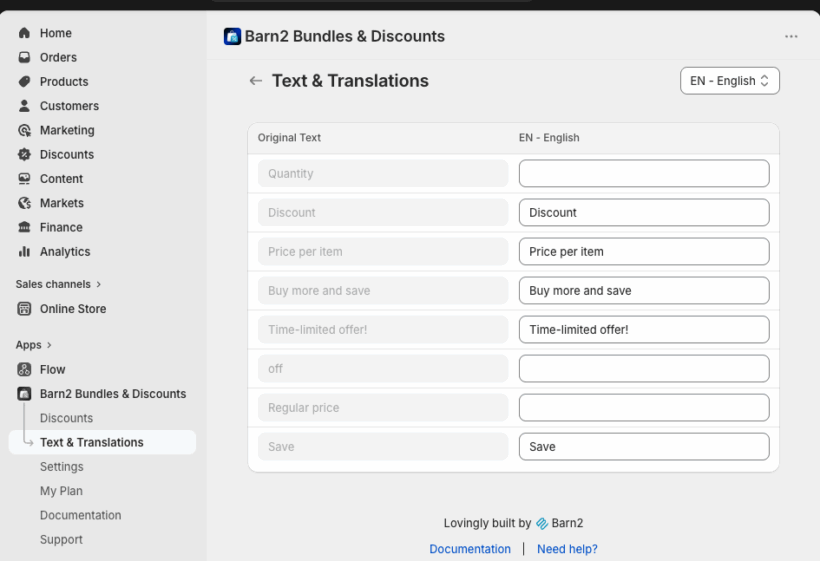This screenshot has height=561, width=820.
Task: Edit the Time-limited offer! translation field
Action: pyautogui.click(x=644, y=330)
